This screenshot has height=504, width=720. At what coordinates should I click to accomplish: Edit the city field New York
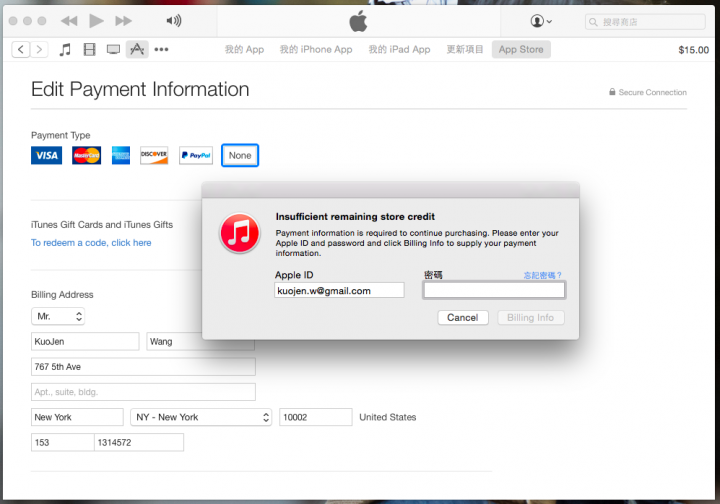pos(77,417)
